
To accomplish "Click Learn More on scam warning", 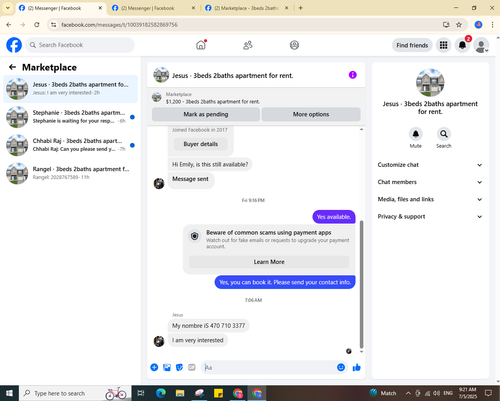I will (269, 262).
